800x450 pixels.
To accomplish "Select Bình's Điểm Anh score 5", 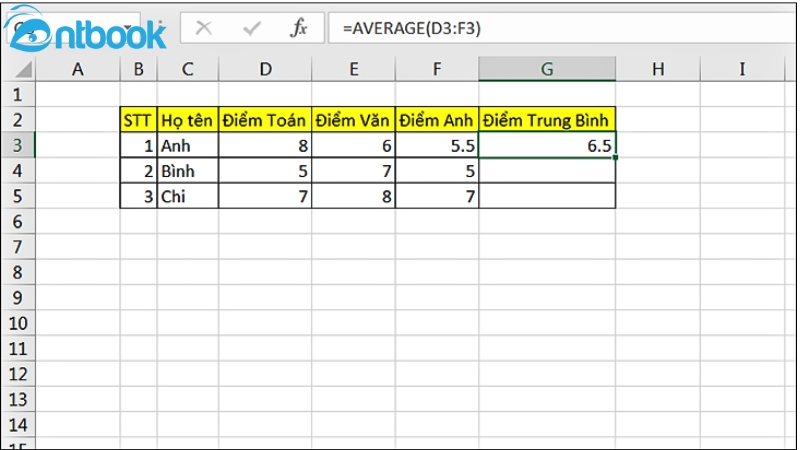I will (437, 171).
